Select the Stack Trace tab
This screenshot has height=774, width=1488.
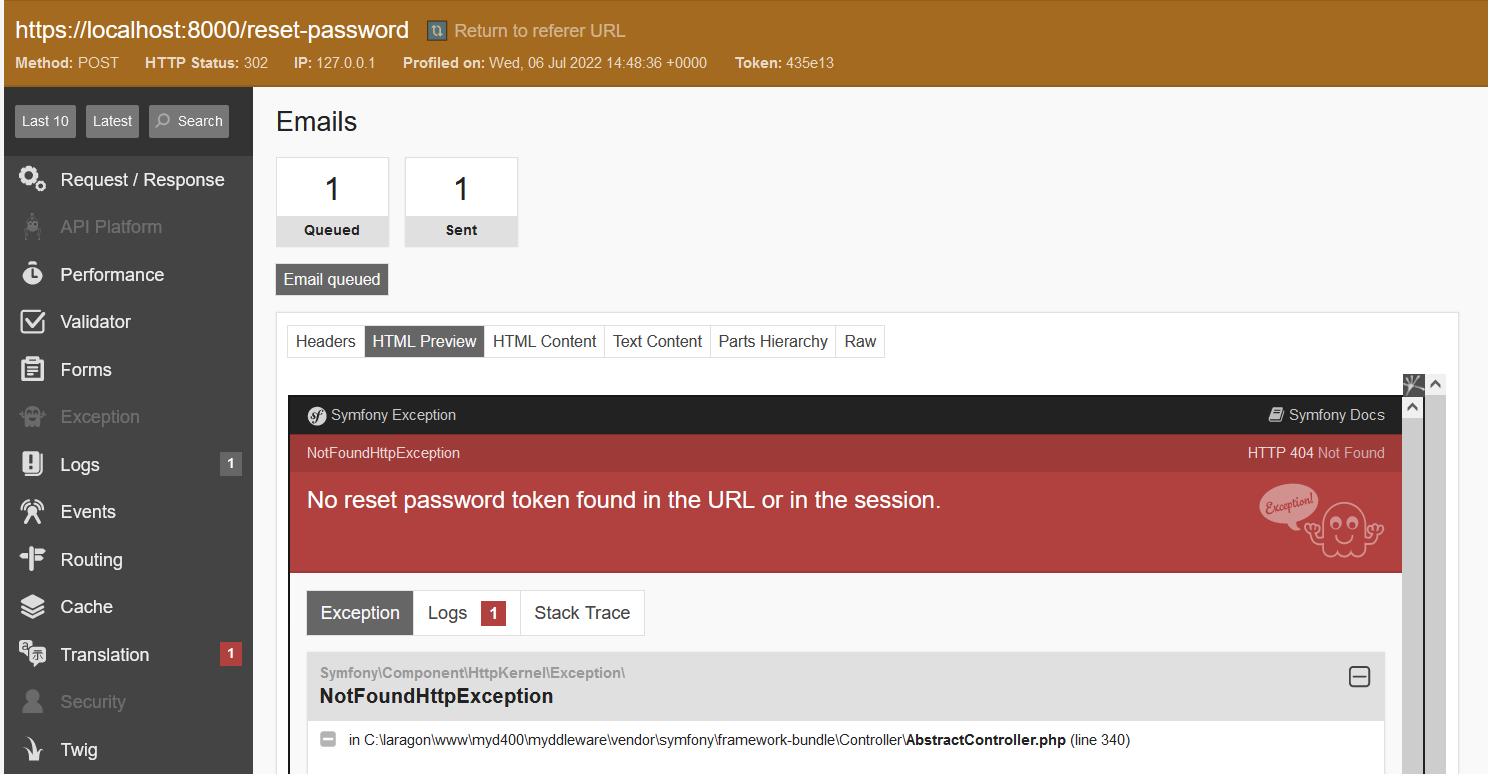point(582,612)
